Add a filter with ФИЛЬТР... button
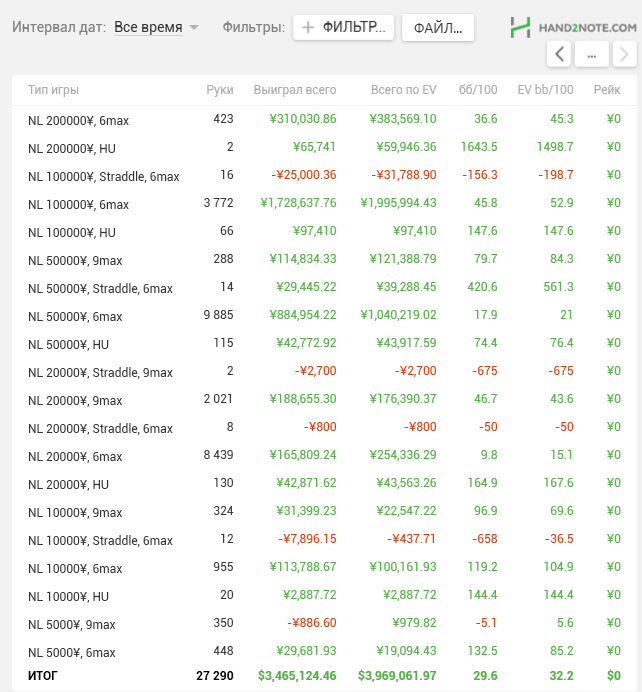Viewport: 642px width, 692px height. pyautogui.click(x=343, y=27)
